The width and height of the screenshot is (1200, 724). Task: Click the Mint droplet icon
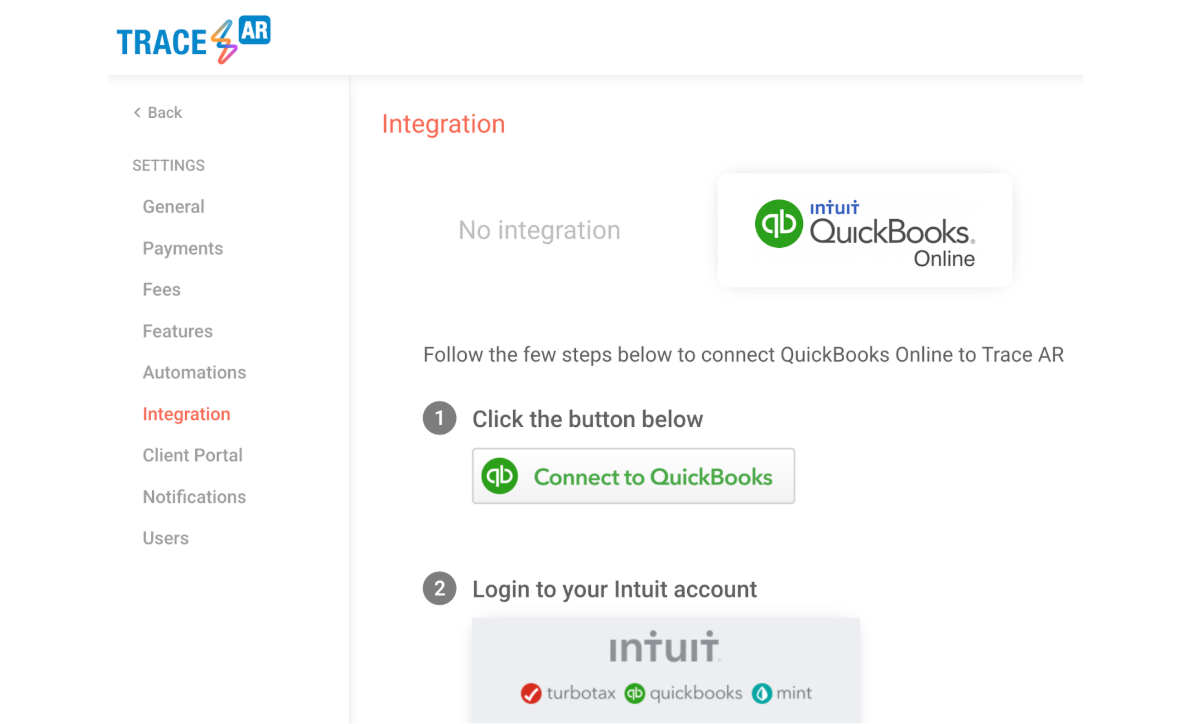762,693
